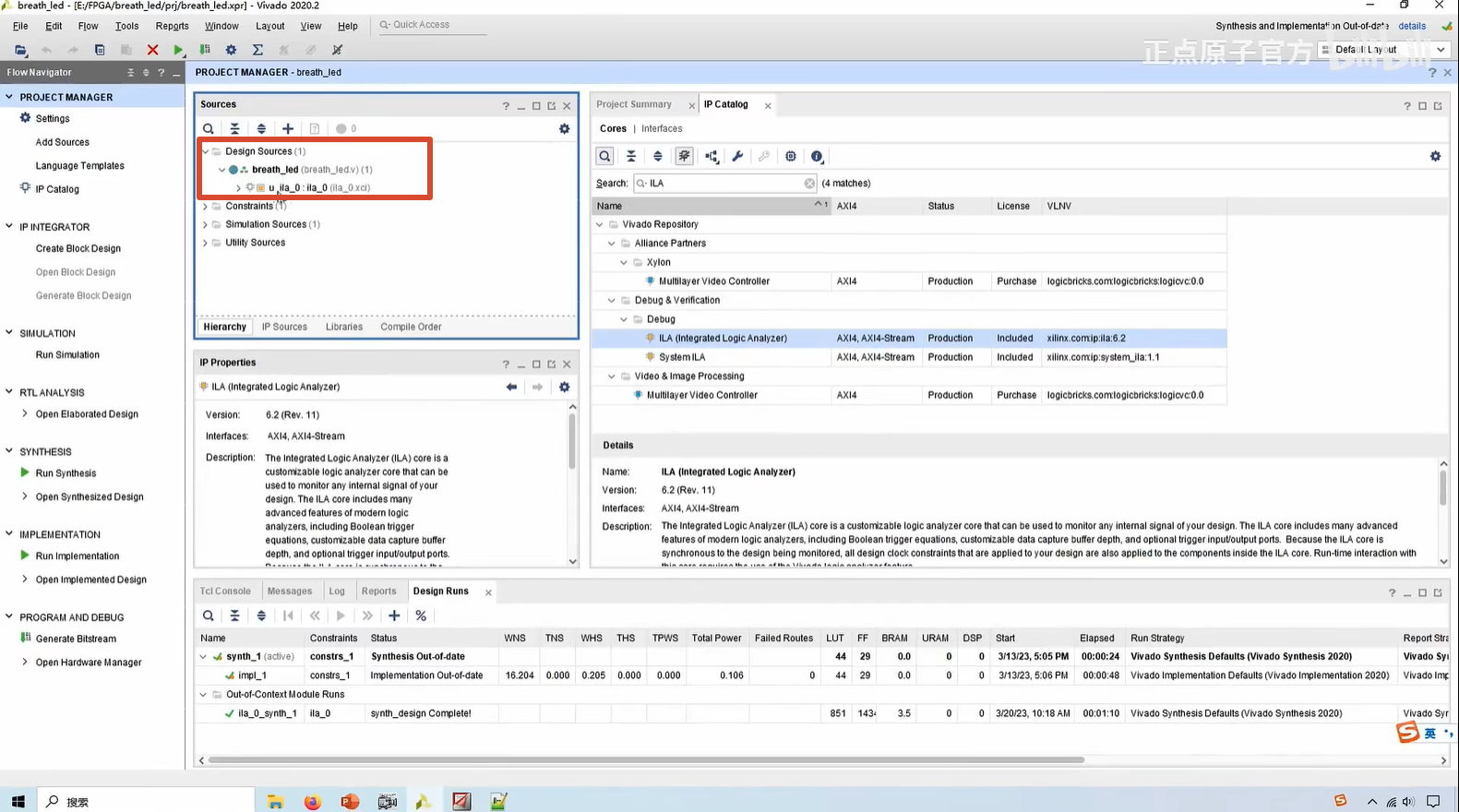Click the Open Project toolbar icon

(x=20, y=50)
